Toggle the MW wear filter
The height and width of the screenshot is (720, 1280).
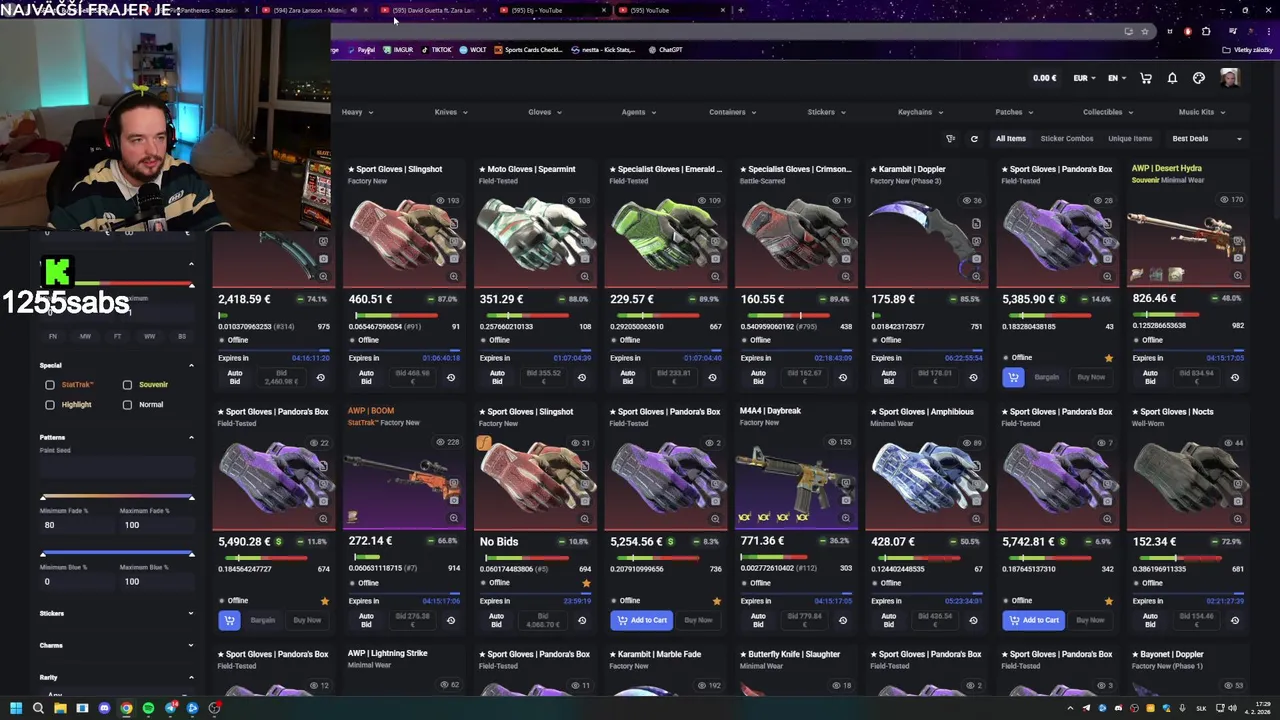point(85,336)
